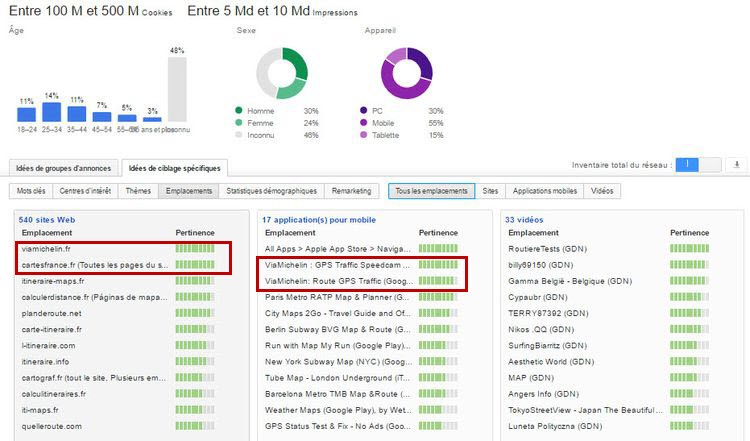The image size is (750, 441).
Task: Select ViaMichelin: Route GPS Traffic app
Action: tap(339, 281)
